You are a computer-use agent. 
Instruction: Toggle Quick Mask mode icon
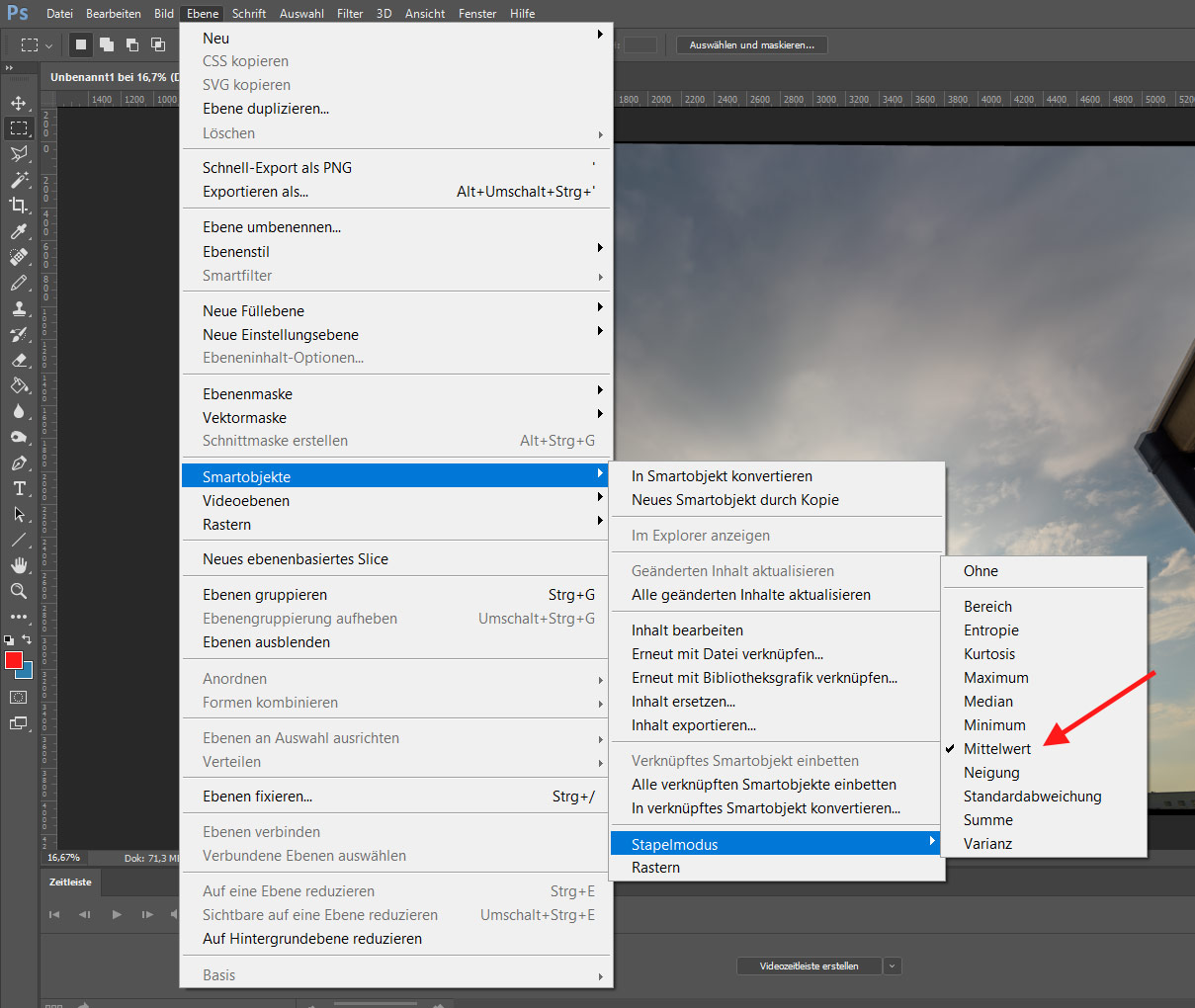(x=19, y=698)
